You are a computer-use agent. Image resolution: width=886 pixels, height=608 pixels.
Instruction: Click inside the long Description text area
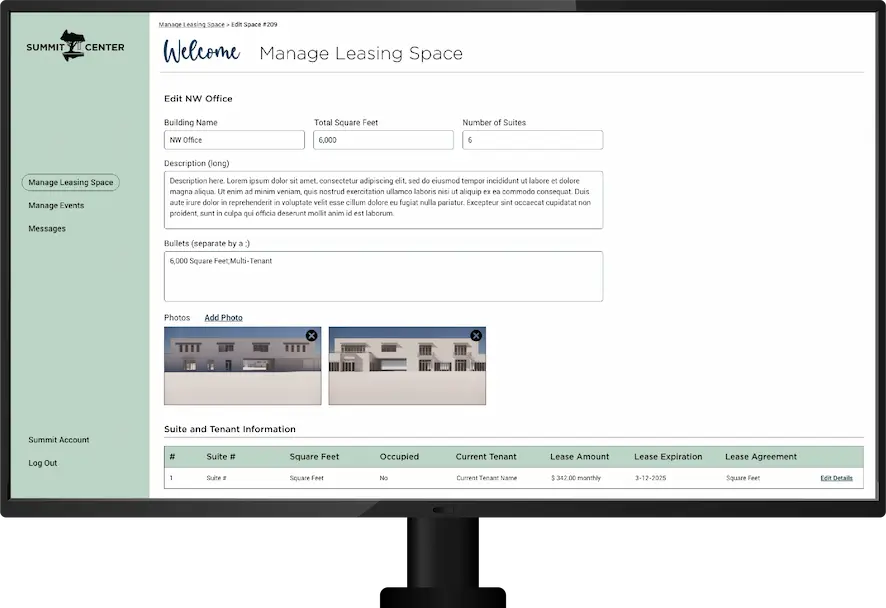pyautogui.click(x=384, y=198)
